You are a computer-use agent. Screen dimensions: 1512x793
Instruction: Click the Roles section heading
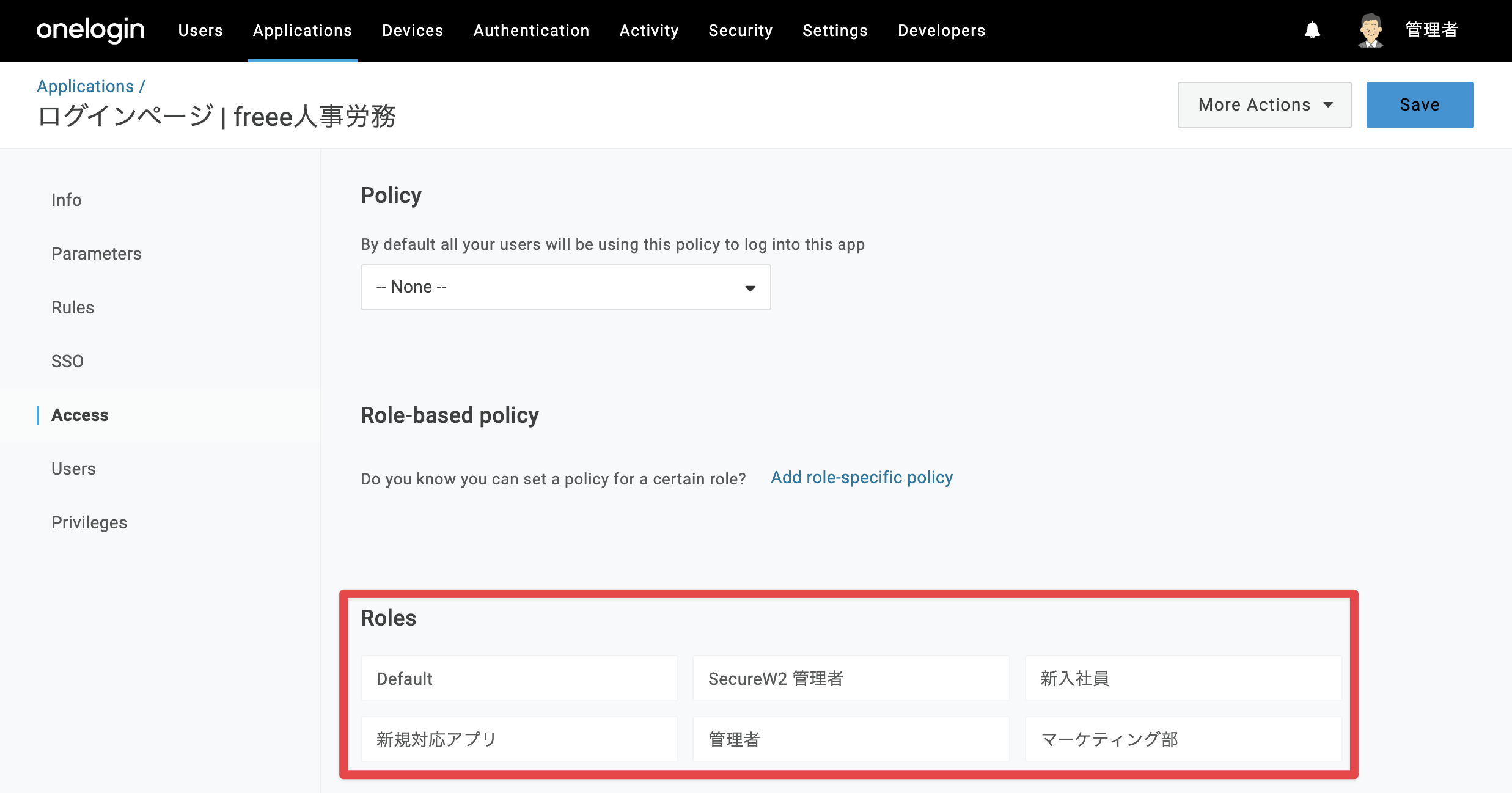click(388, 618)
